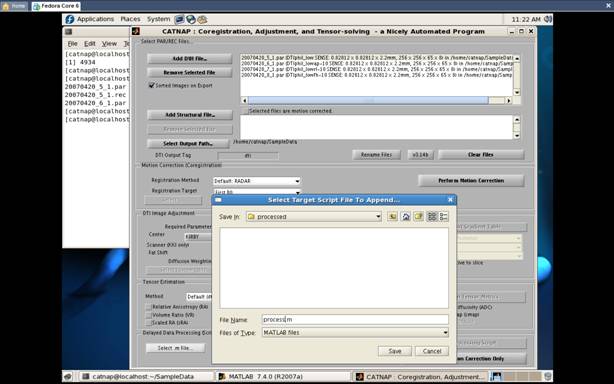Image resolution: width=614 pixels, height=384 pixels.
Task: Cancel the script file dialog
Action: 432,351
